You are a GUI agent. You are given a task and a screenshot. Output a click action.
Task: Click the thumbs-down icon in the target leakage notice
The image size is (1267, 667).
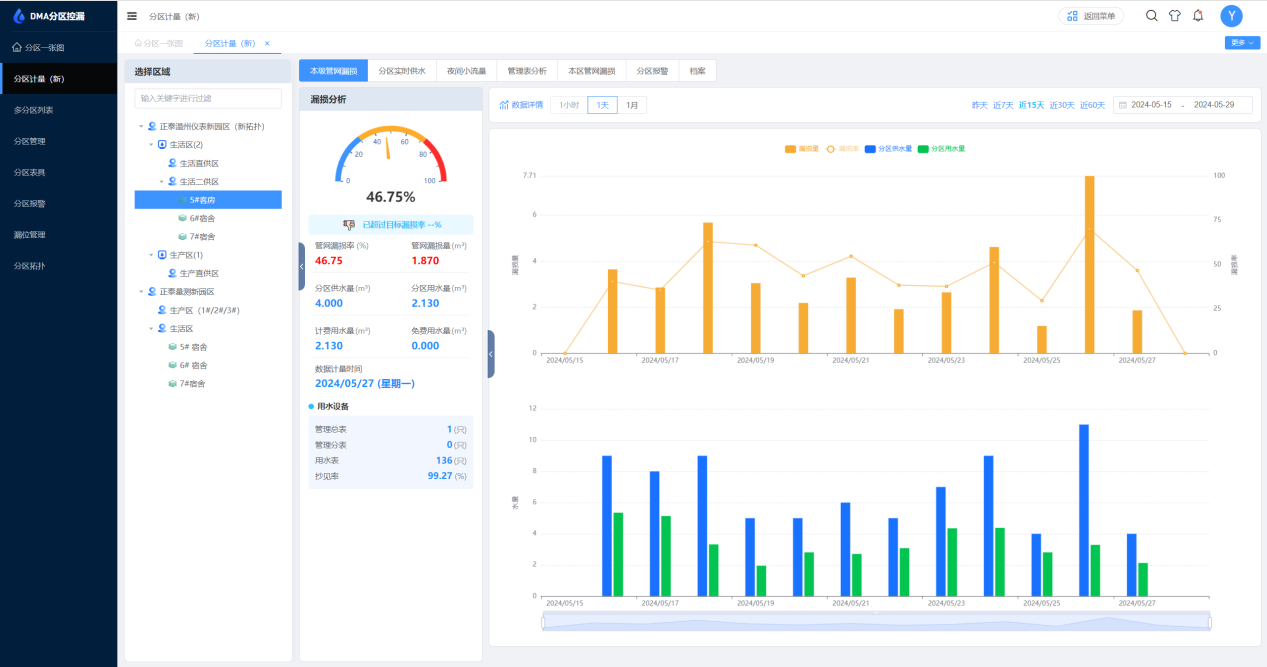coord(349,225)
